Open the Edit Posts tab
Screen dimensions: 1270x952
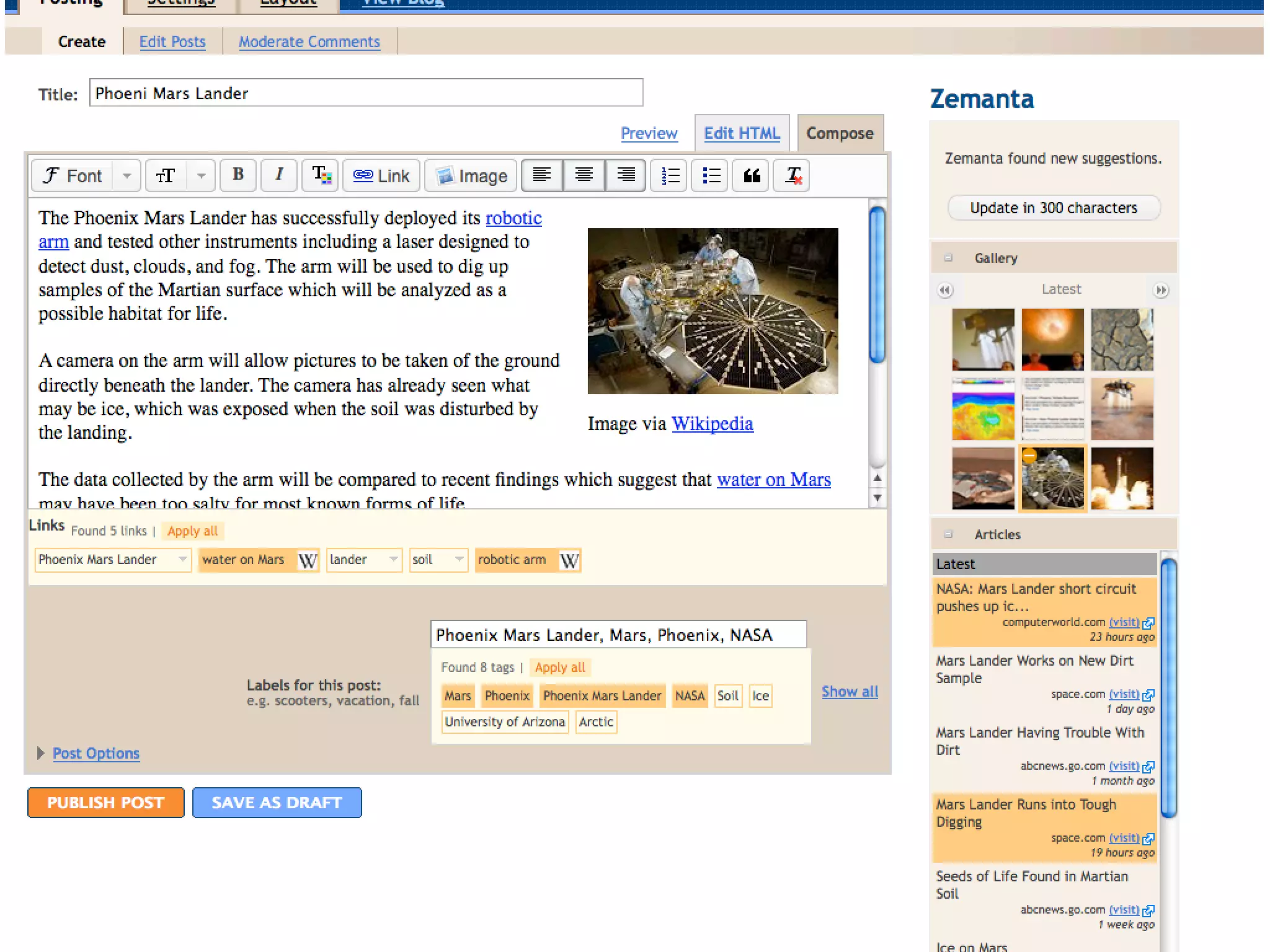coord(172,42)
